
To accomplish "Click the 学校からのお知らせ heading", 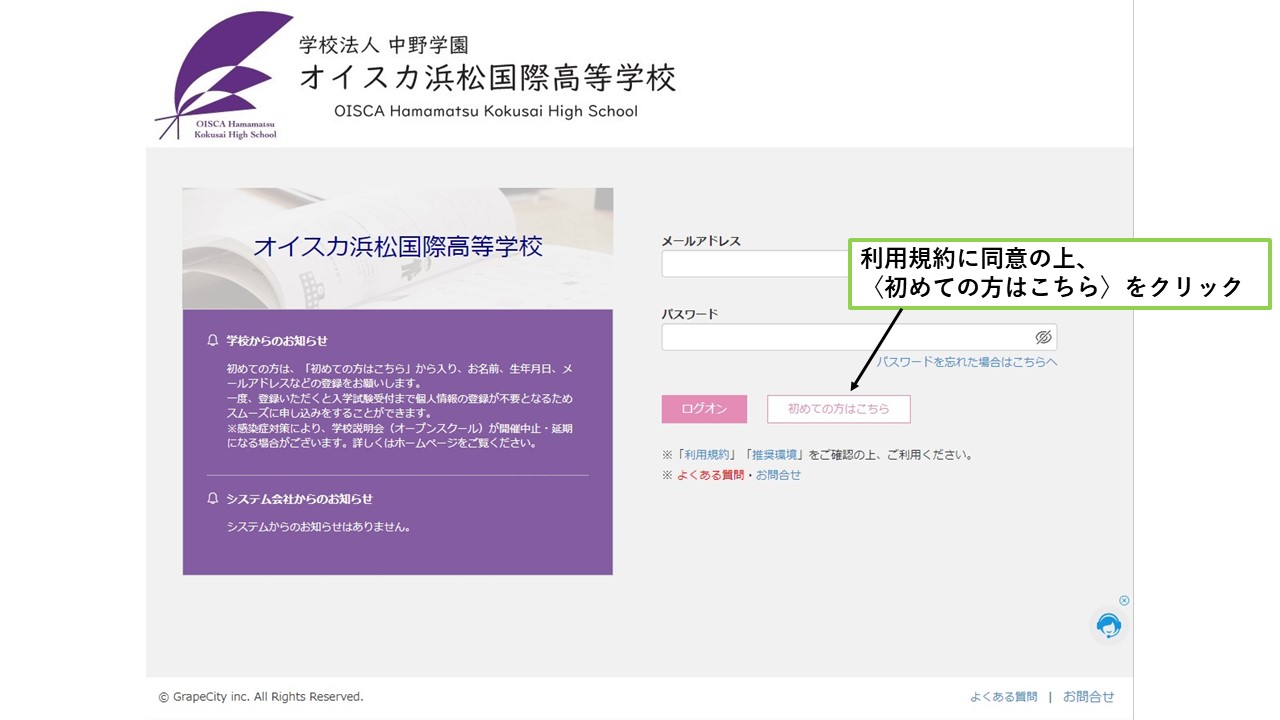I will pos(277,341).
